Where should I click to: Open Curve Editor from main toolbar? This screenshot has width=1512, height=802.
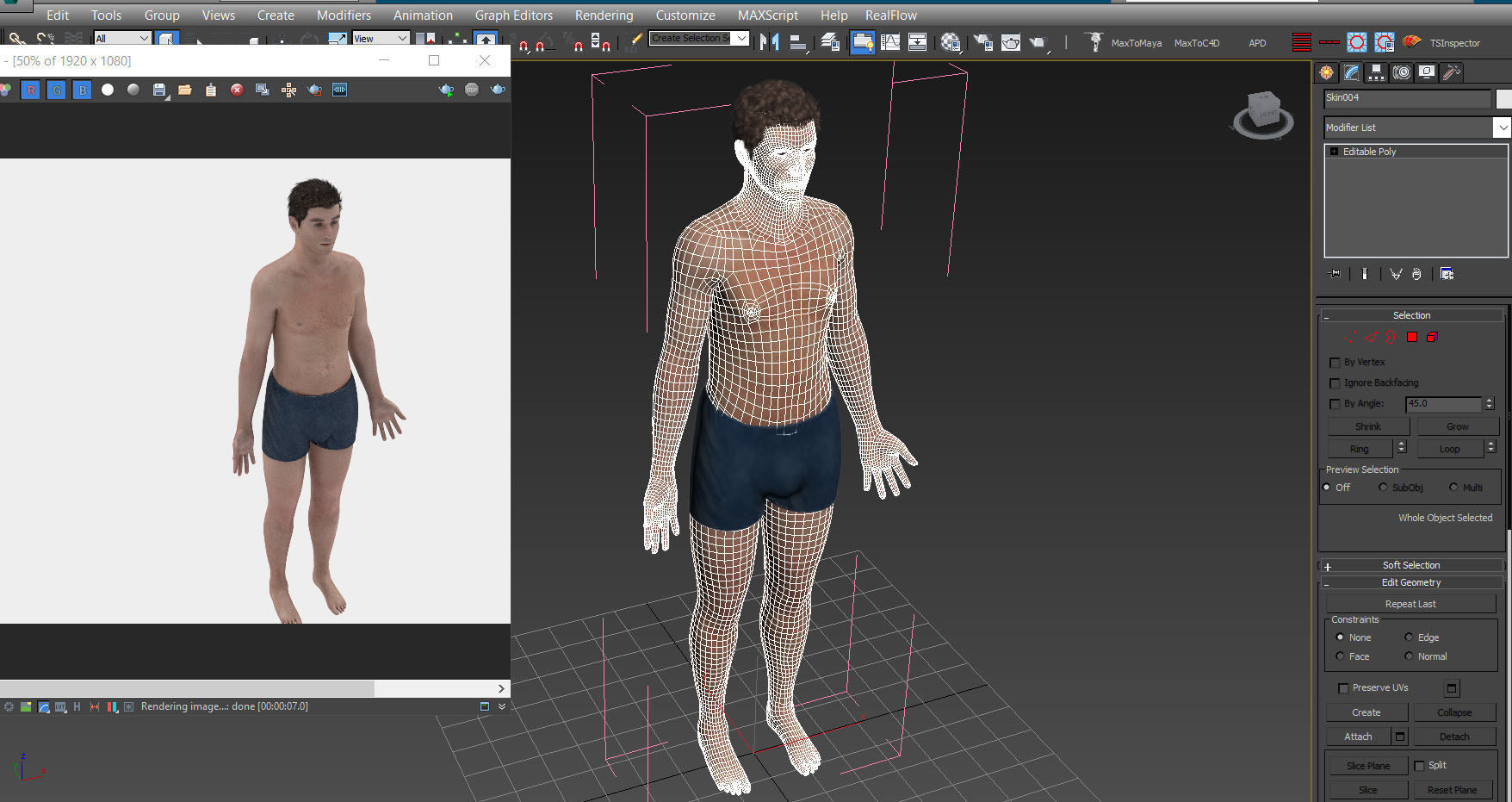pyautogui.click(x=890, y=41)
